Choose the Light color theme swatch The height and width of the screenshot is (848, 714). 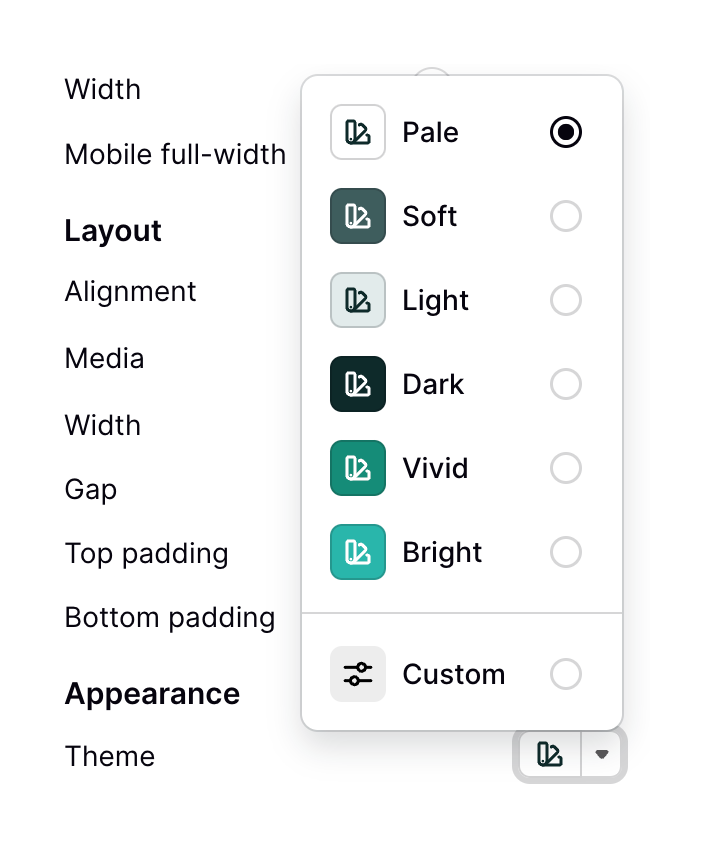(x=357, y=300)
